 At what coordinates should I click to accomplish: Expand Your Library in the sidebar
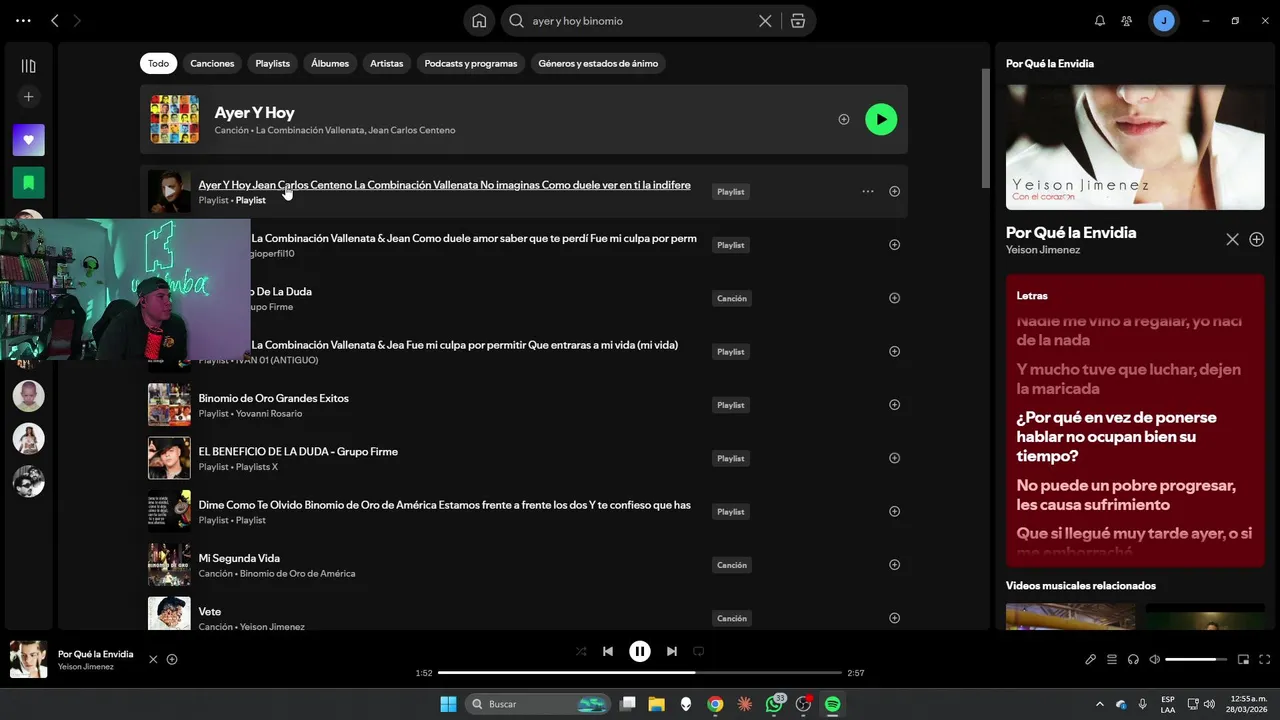click(x=28, y=66)
